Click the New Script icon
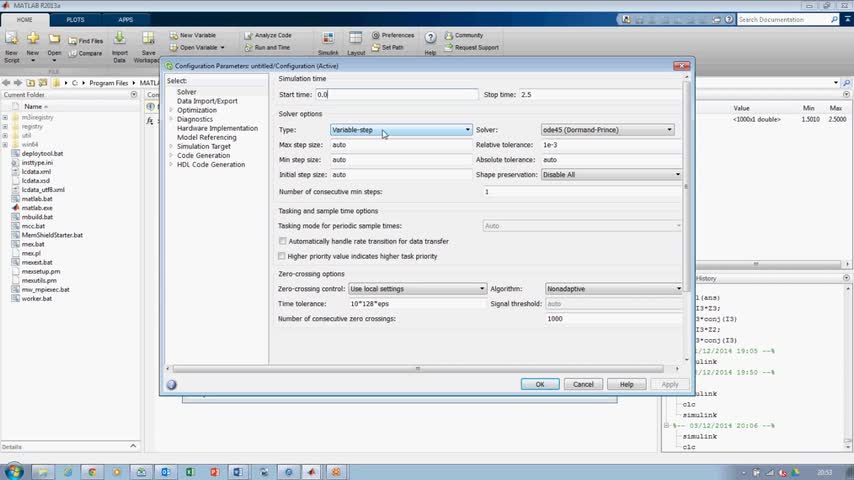The width and height of the screenshot is (854, 480). click(x=11, y=39)
